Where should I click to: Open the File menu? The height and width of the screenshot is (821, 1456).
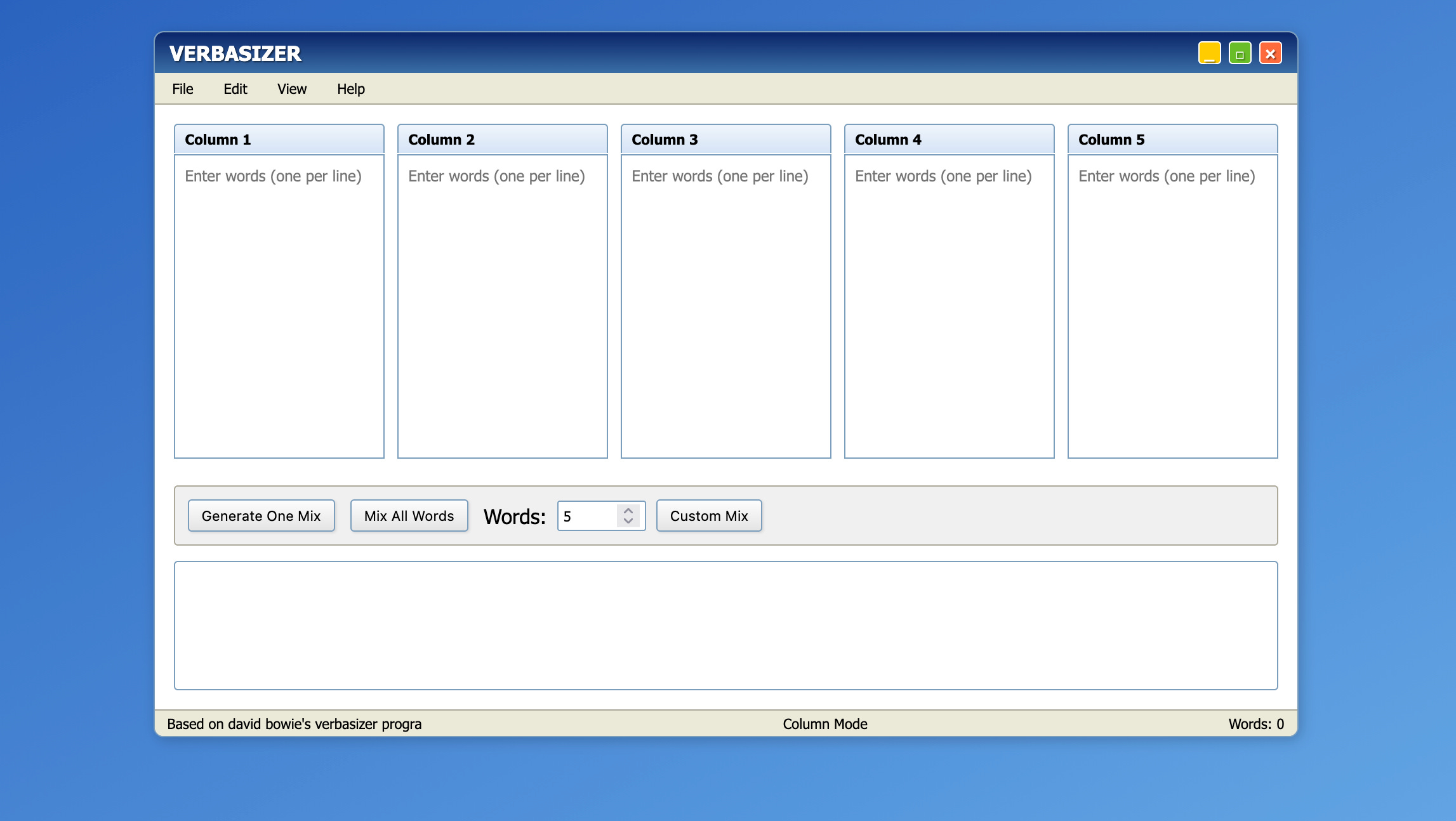[x=182, y=89]
